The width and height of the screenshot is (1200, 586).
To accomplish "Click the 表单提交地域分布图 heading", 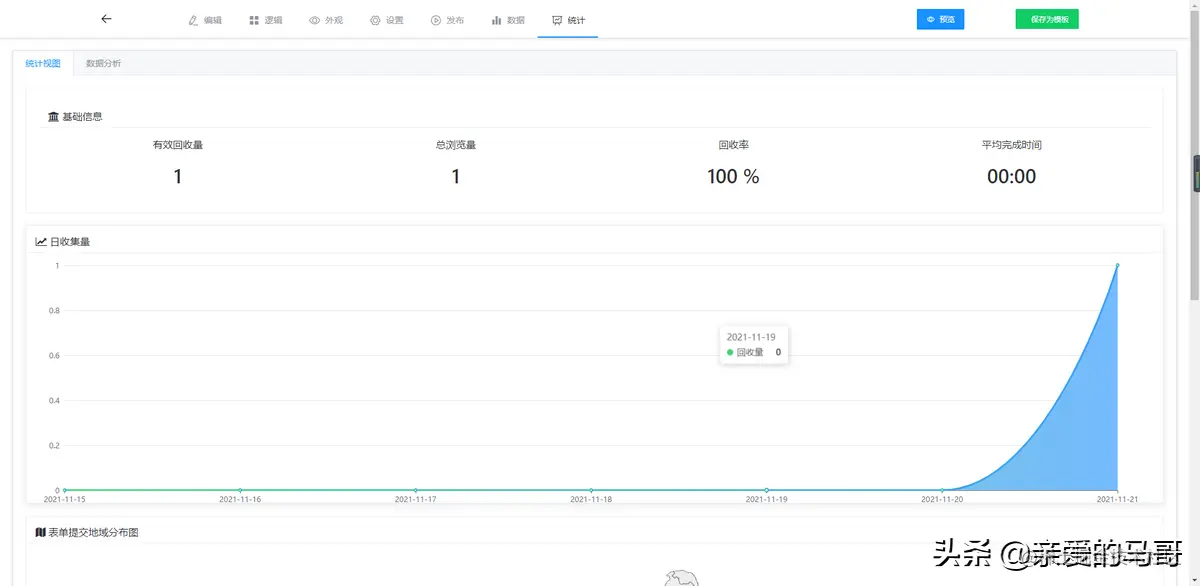I will 86,532.
